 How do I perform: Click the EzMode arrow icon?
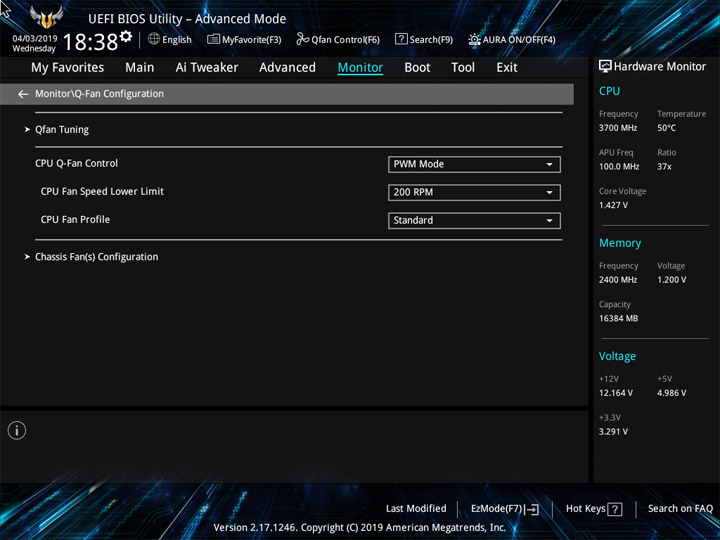[x=532, y=509]
